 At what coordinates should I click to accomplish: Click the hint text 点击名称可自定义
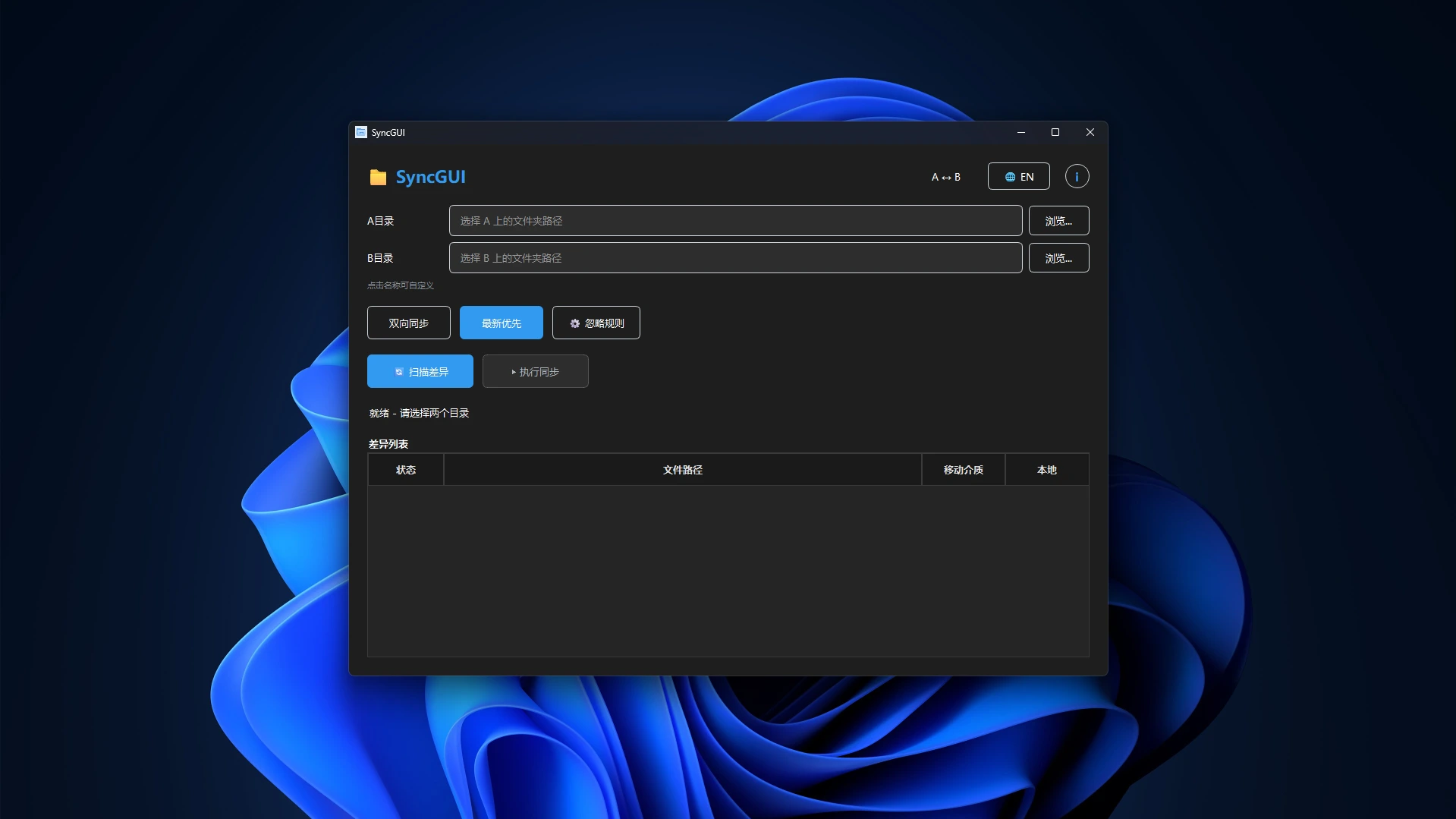point(401,285)
